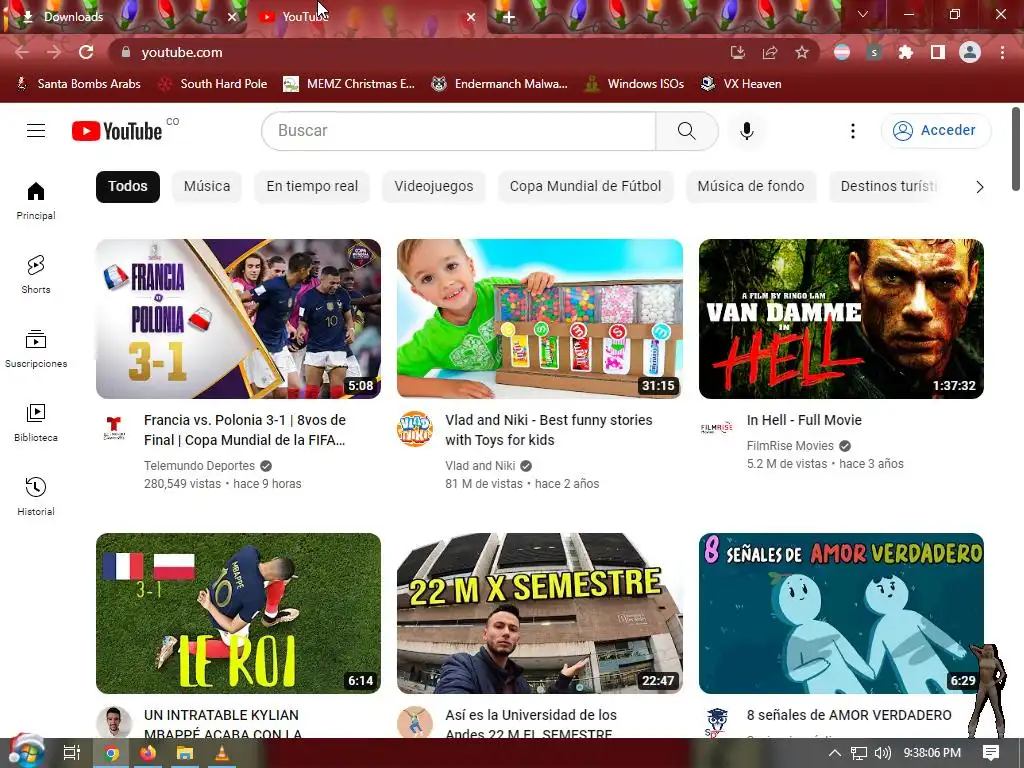Reload the page in Chrome
This screenshot has height=768, width=1024.
86,52
